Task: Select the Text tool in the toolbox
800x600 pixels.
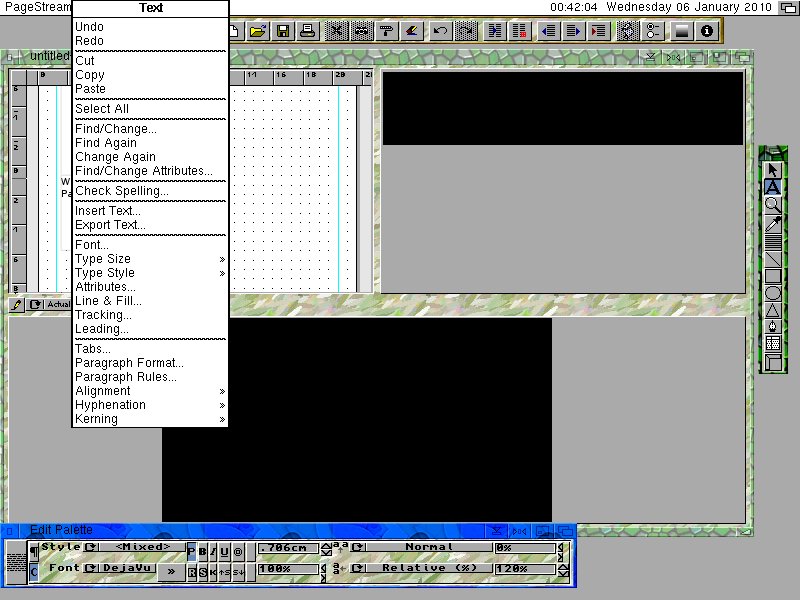Action: 773,187
